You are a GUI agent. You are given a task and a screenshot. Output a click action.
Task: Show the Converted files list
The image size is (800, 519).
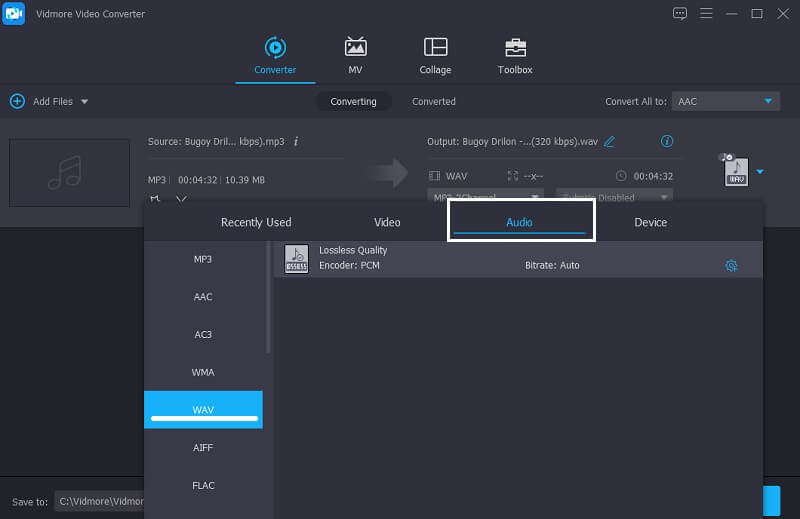coord(433,101)
